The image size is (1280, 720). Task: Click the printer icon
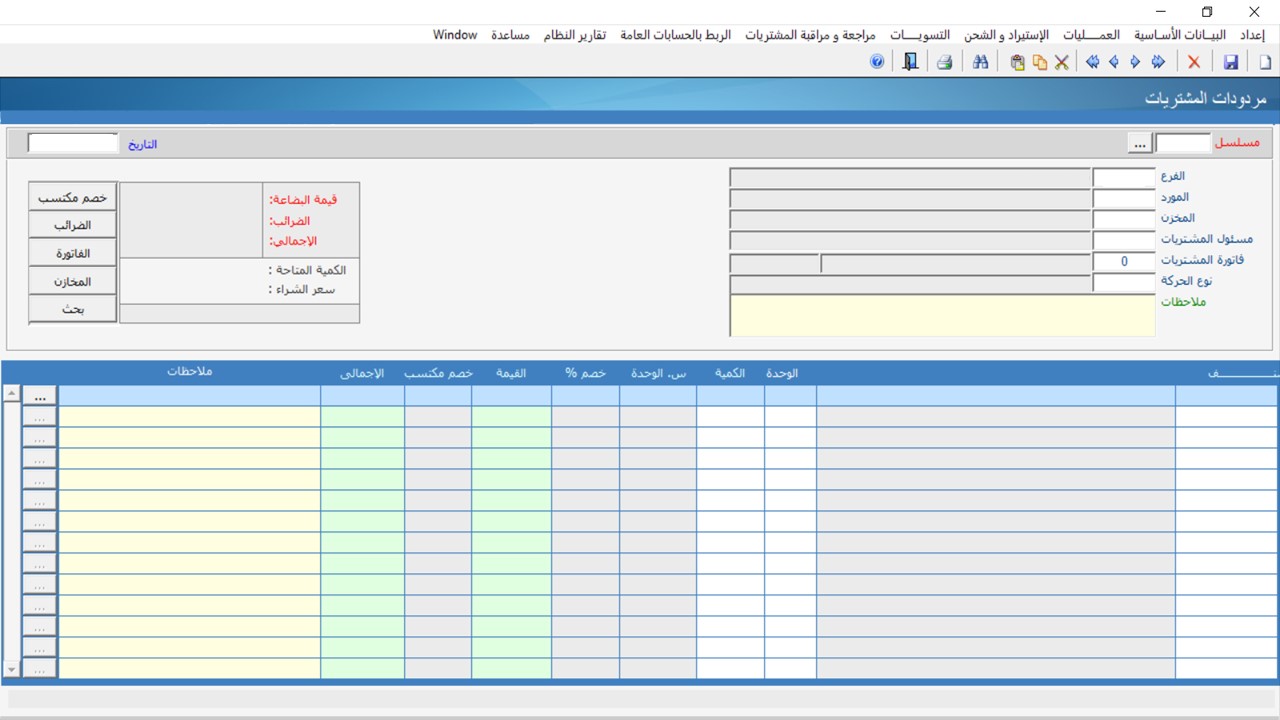(x=944, y=62)
